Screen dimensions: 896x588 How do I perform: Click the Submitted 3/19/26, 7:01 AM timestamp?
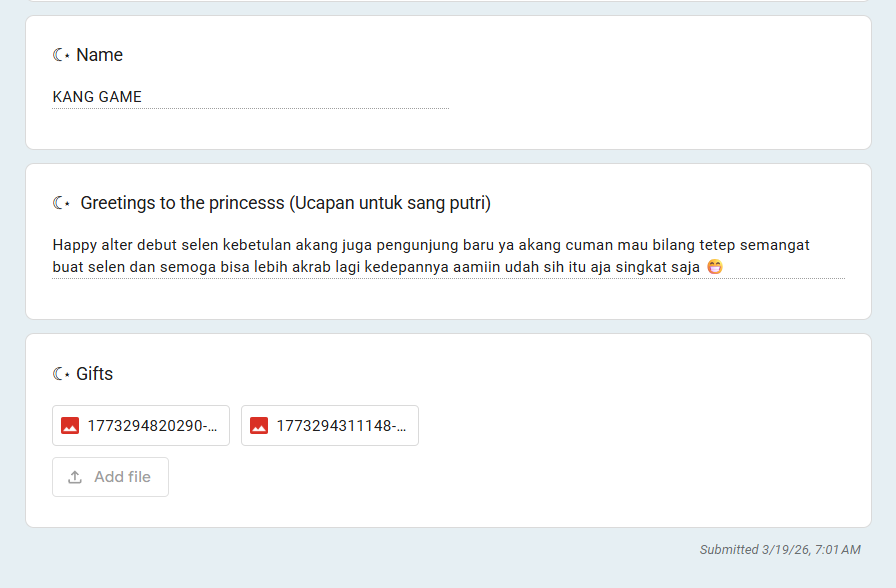point(780,550)
